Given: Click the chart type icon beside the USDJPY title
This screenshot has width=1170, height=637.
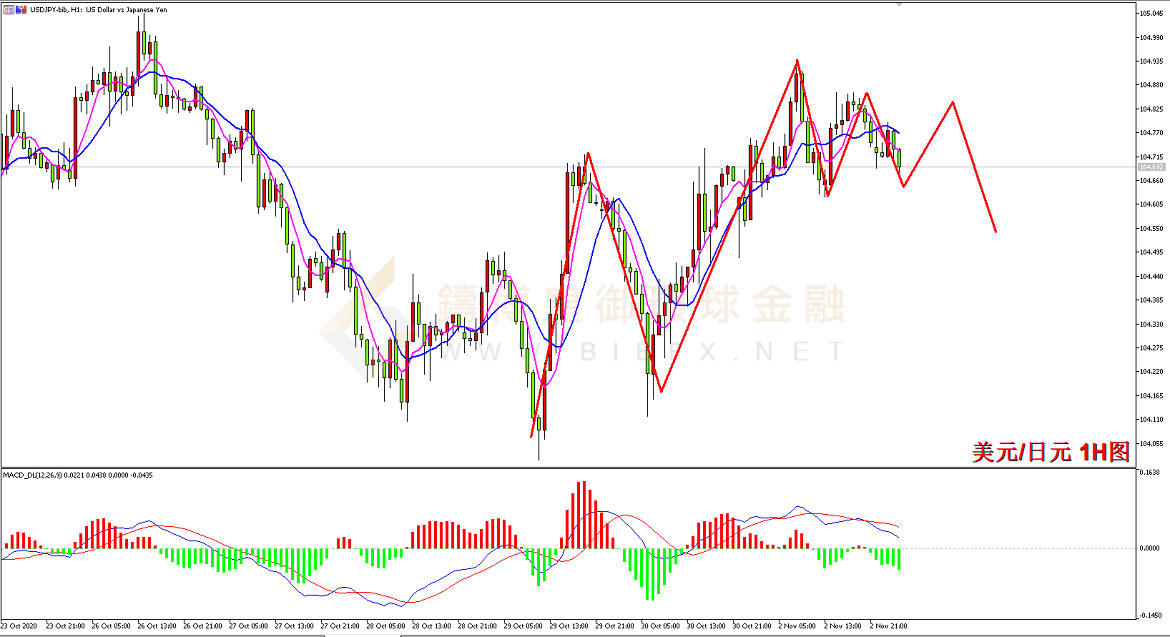Looking at the screenshot, I should (x=22, y=10).
